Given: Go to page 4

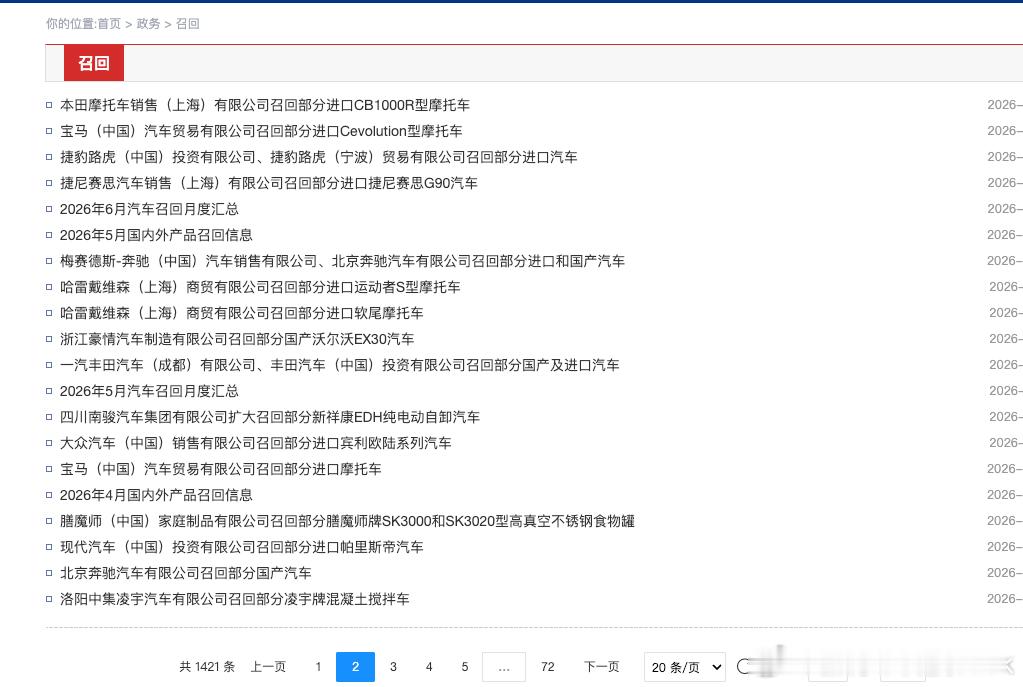Looking at the screenshot, I should tap(429, 667).
